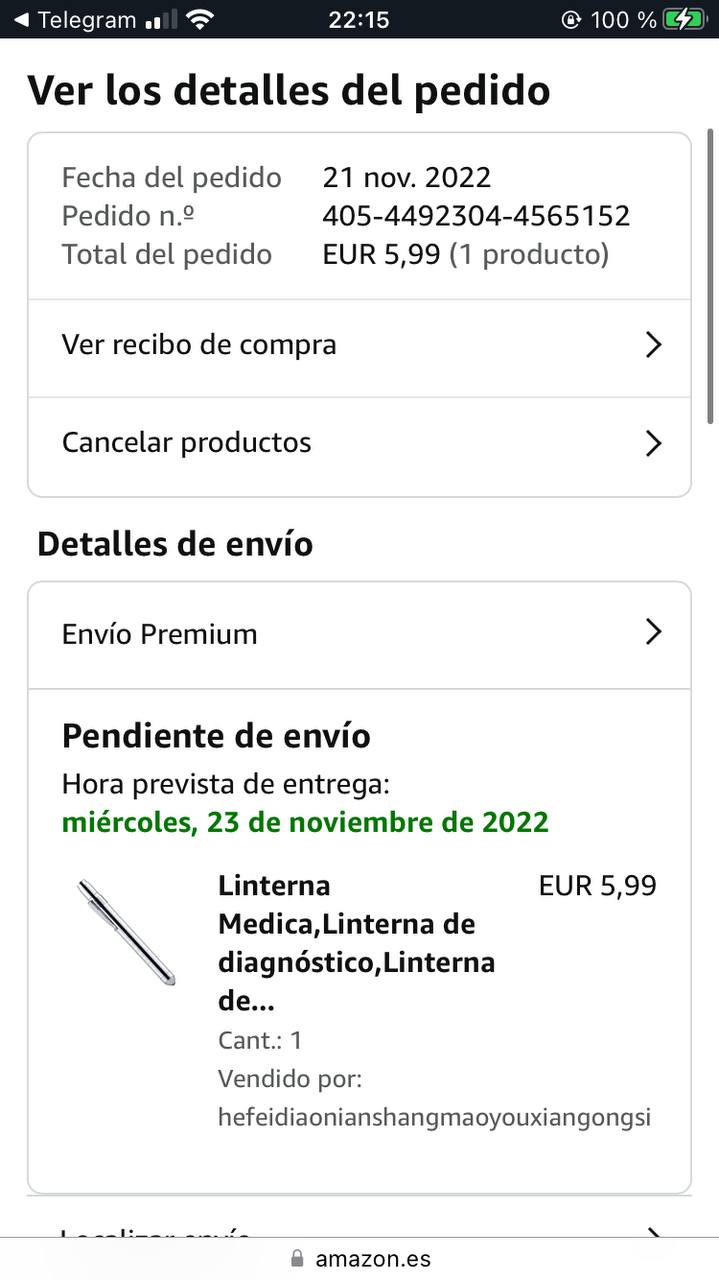The image size is (719, 1280).
Task: Tap the order number 405-4492304-4565152
Action: click(476, 216)
